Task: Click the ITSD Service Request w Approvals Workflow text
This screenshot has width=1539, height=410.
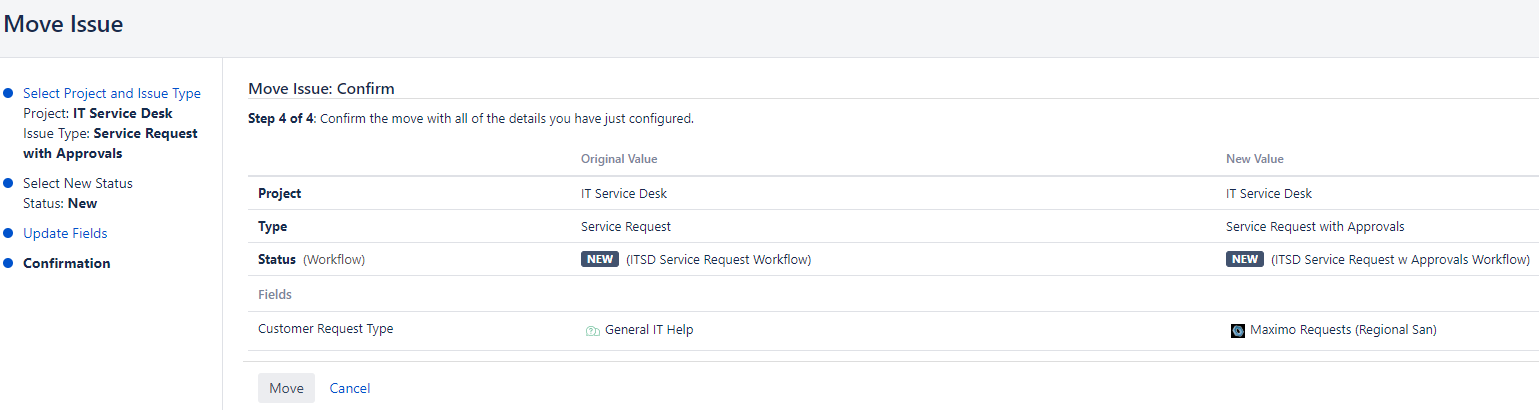Action: pyautogui.click(x=1400, y=260)
